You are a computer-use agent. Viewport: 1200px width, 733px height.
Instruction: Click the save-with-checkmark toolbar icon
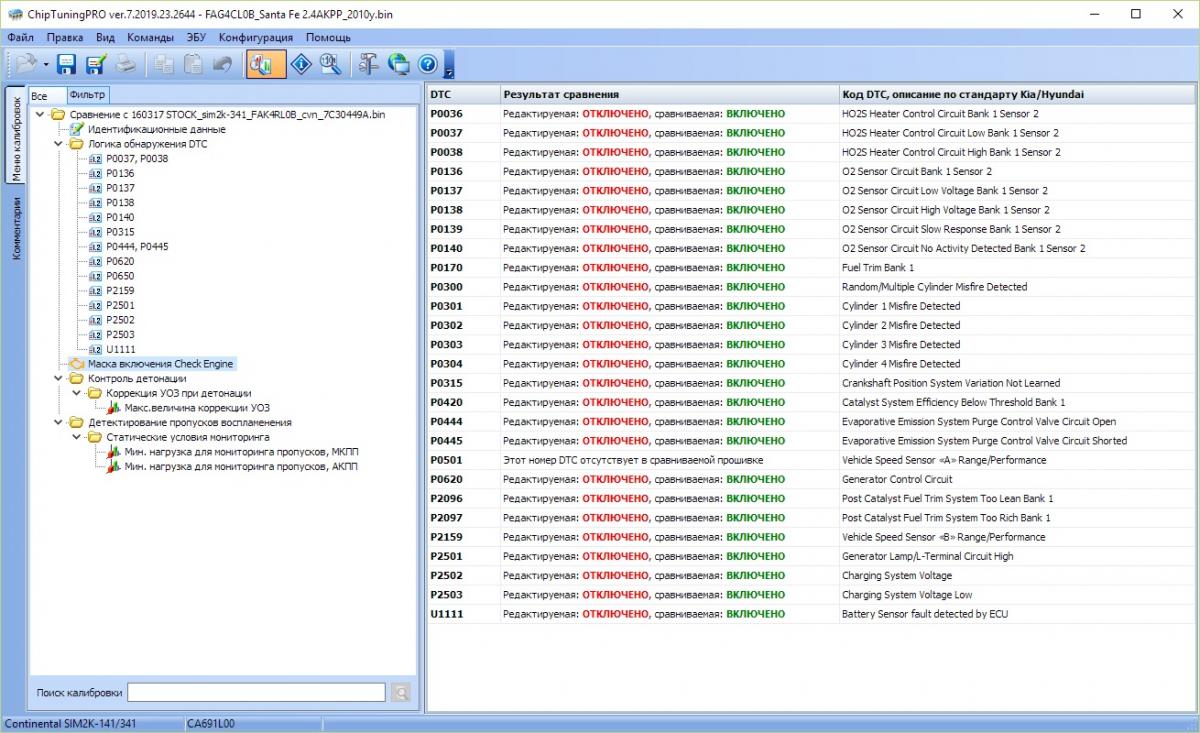coord(96,64)
